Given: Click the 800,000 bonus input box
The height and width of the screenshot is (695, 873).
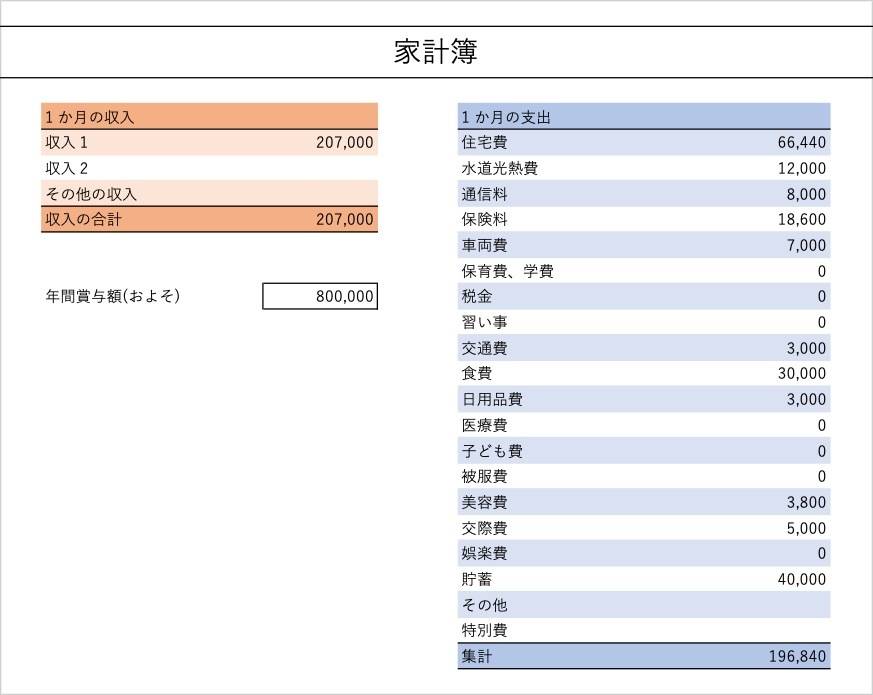Looking at the screenshot, I should click(x=320, y=296).
